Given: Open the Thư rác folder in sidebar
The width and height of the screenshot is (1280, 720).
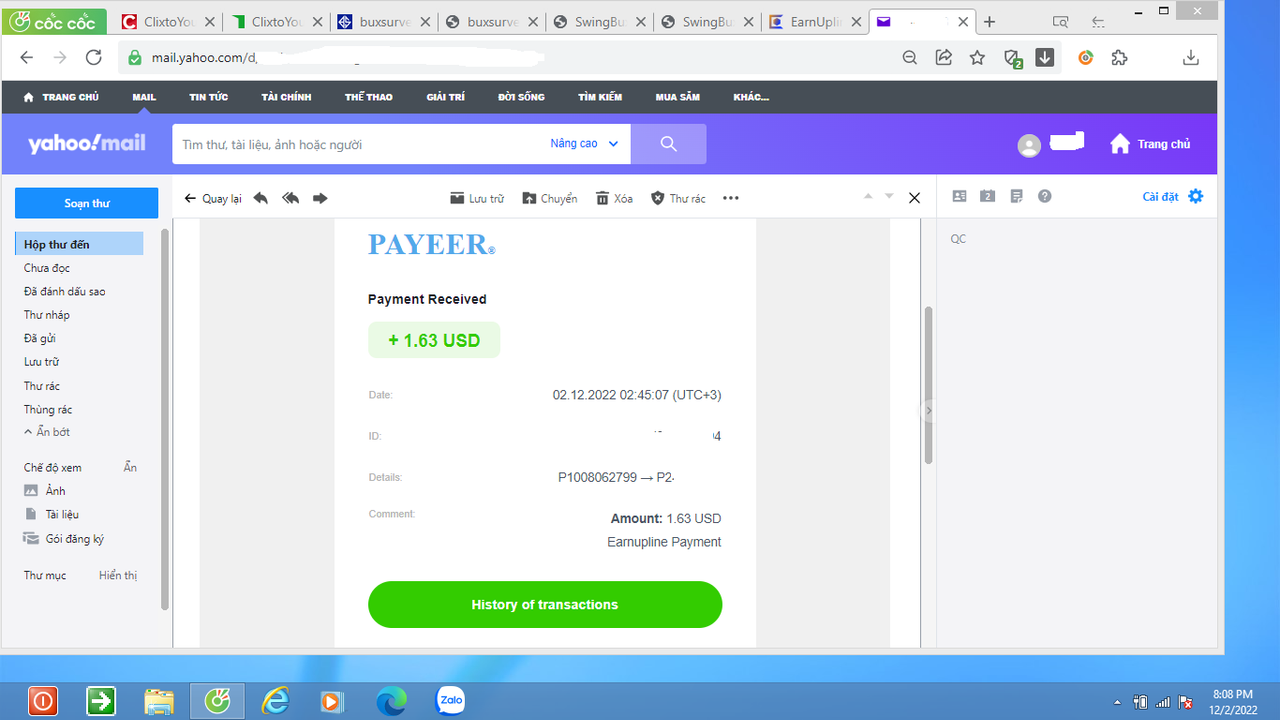Looking at the screenshot, I should coord(42,386).
